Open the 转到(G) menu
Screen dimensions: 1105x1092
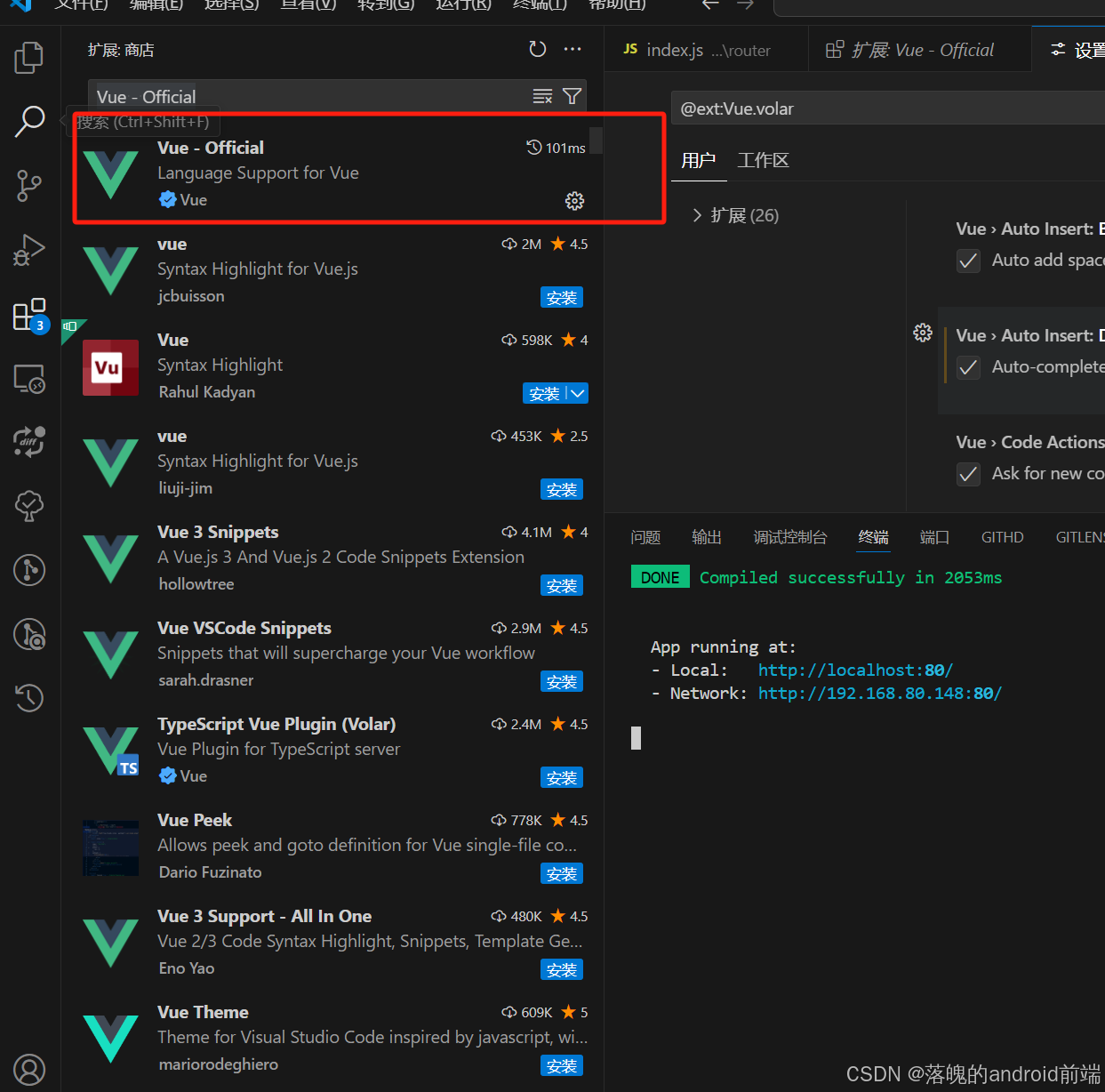coord(386,4)
